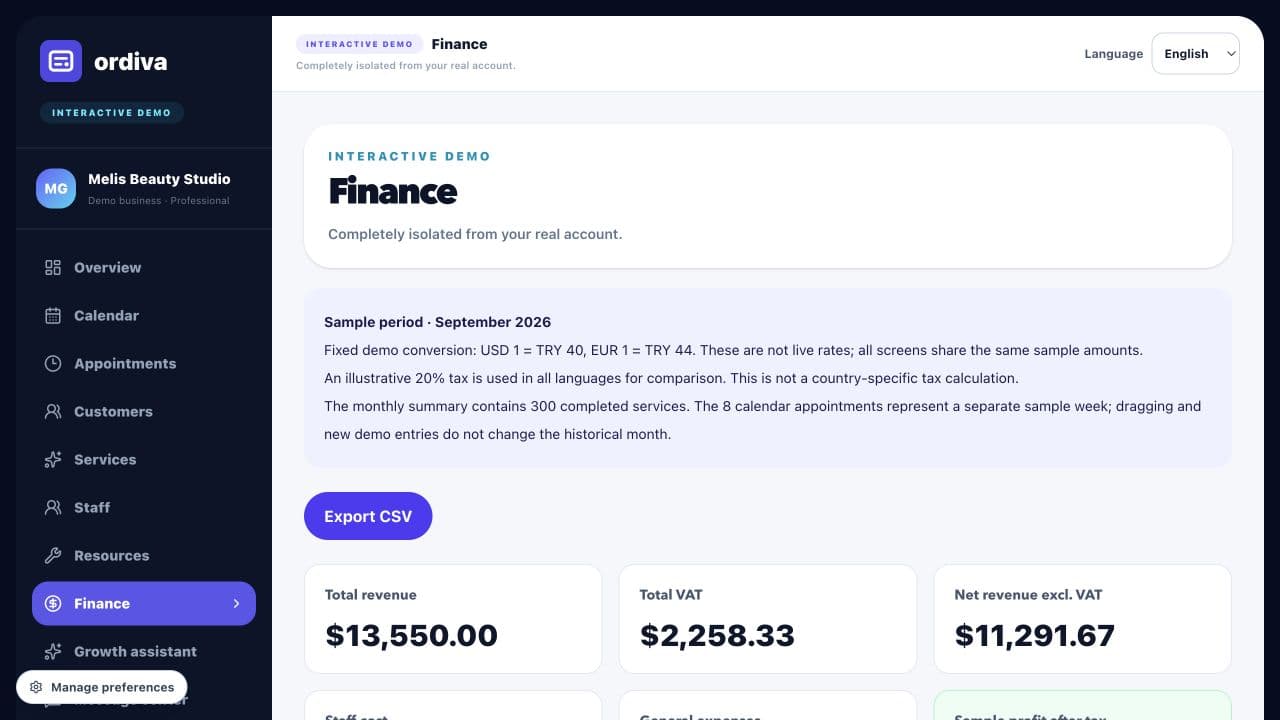Open the Overview grid icon

pos(53,267)
